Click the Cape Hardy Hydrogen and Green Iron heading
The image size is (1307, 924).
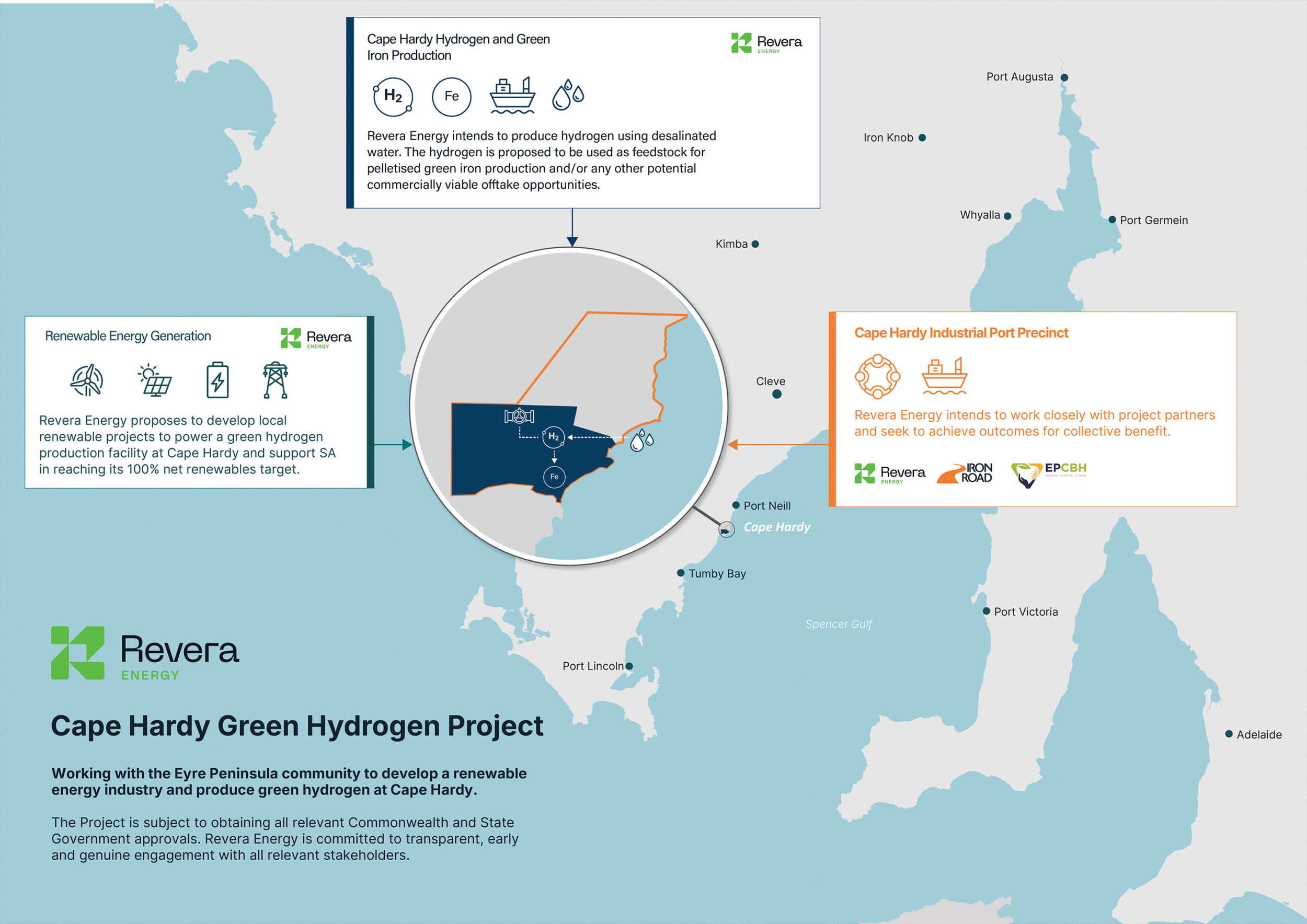click(x=458, y=47)
